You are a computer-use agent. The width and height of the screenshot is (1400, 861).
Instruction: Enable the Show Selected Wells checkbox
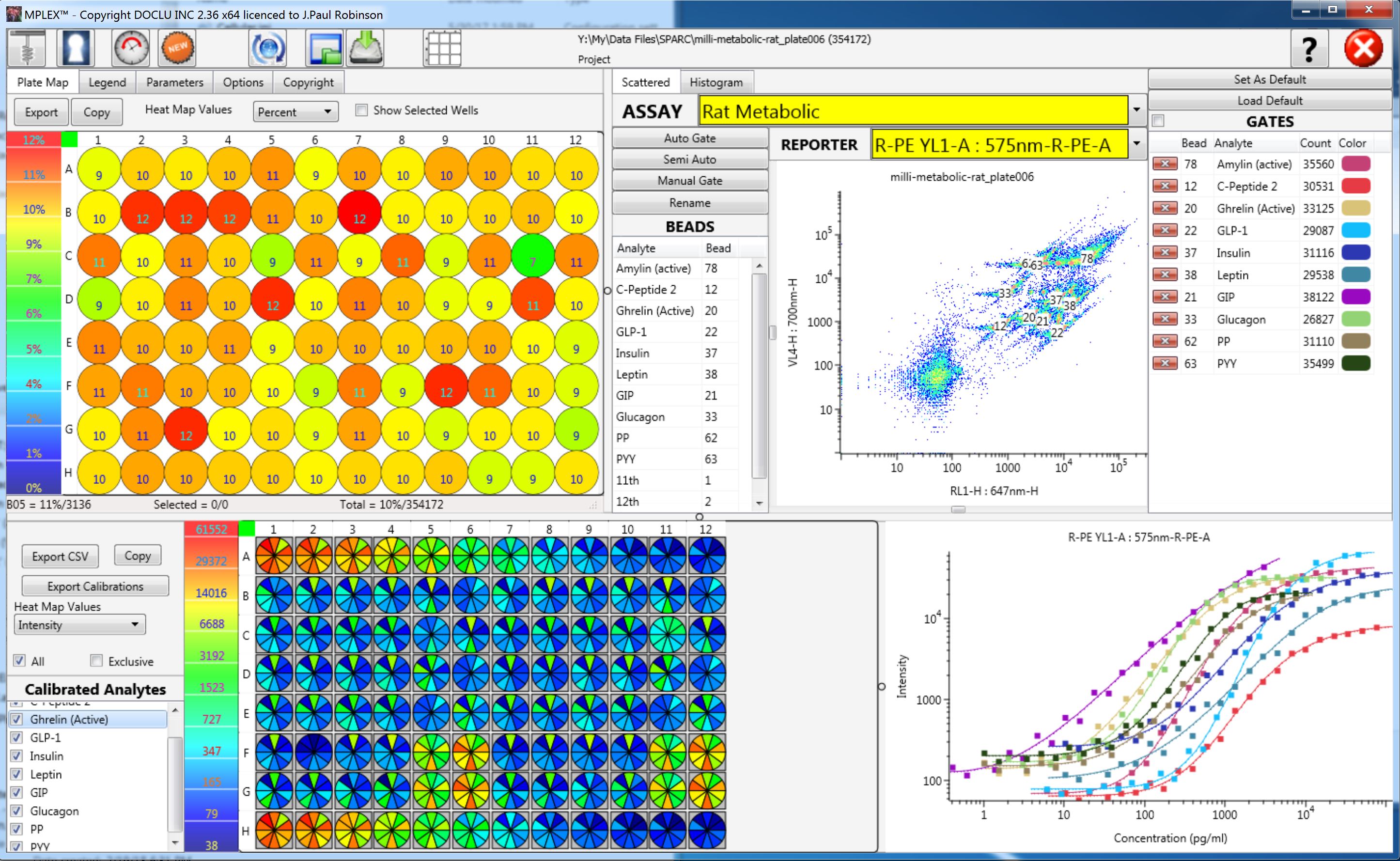pos(362,110)
